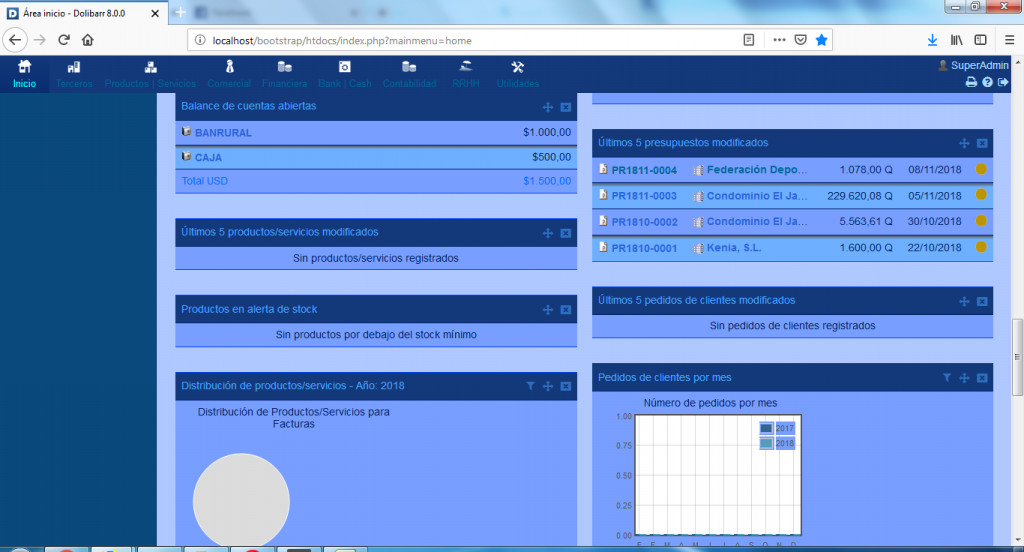
Task: Close the Balance de cuentas abiertas box
Action: pyautogui.click(x=566, y=107)
